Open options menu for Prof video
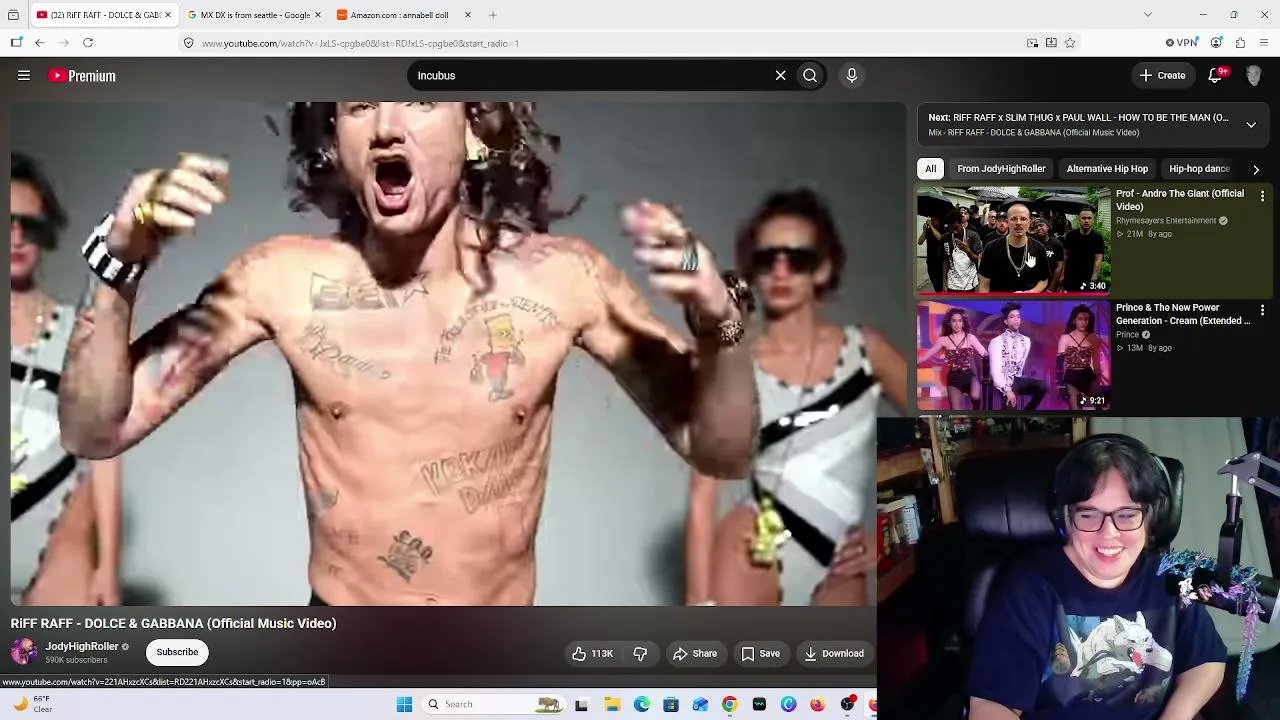This screenshot has height=720, width=1280. click(x=1262, y=196)
